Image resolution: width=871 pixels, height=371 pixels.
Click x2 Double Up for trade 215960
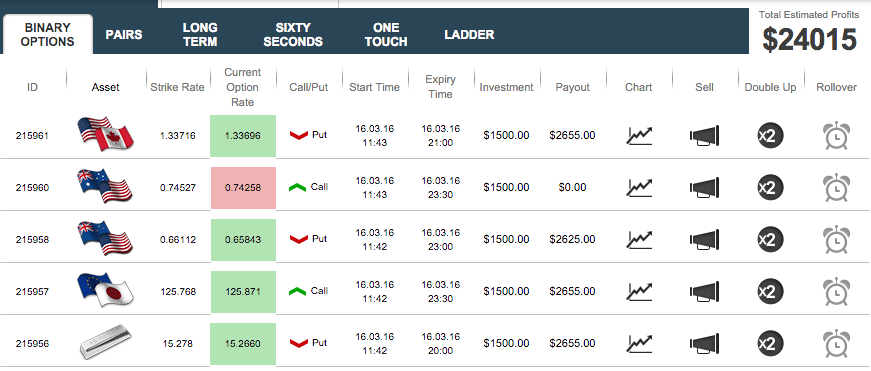(x=770, y=187)
